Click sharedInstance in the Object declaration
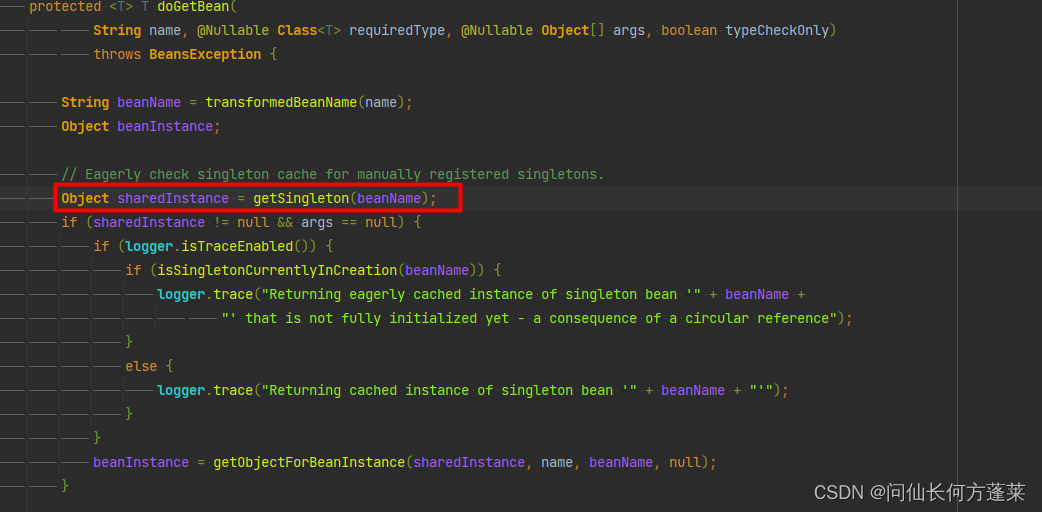Screen dimensions: 1042x512 point(173,198)
